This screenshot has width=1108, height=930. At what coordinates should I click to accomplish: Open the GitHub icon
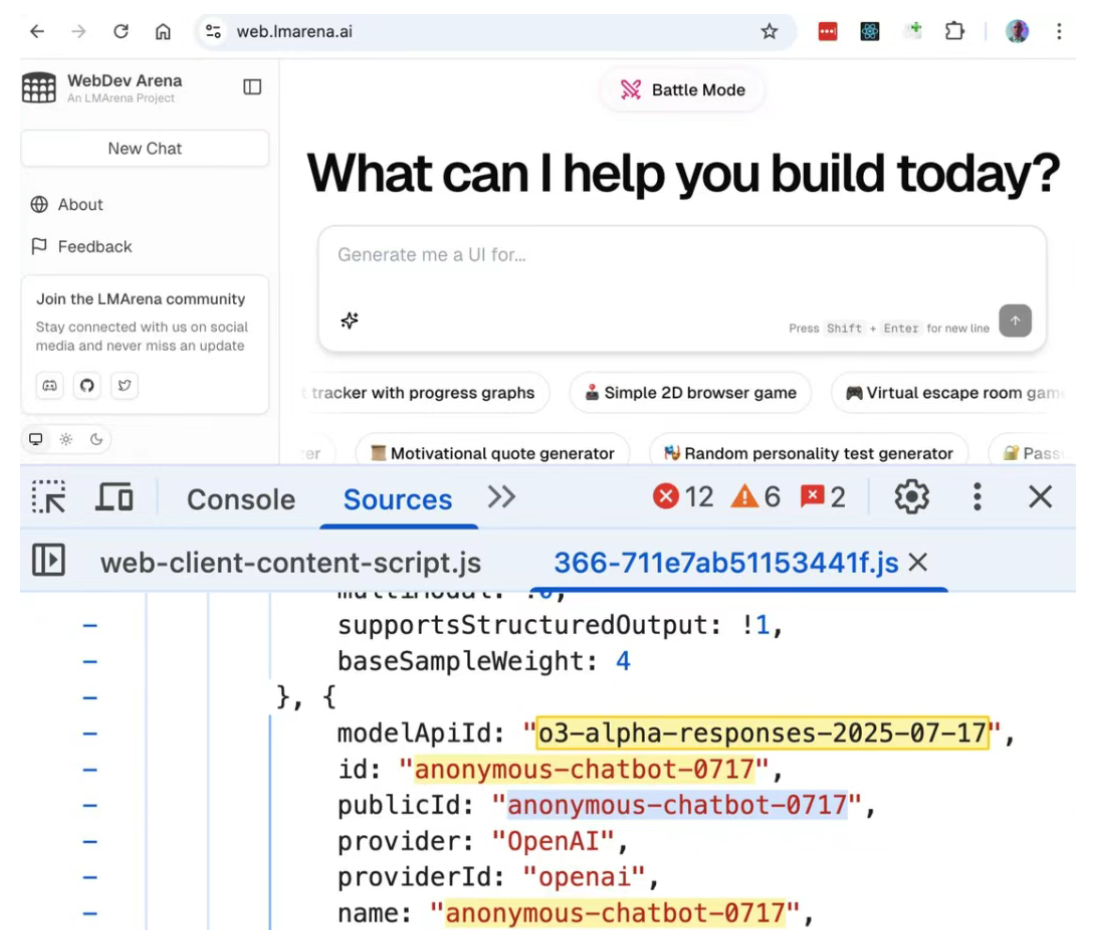click(x=87, y=386)
